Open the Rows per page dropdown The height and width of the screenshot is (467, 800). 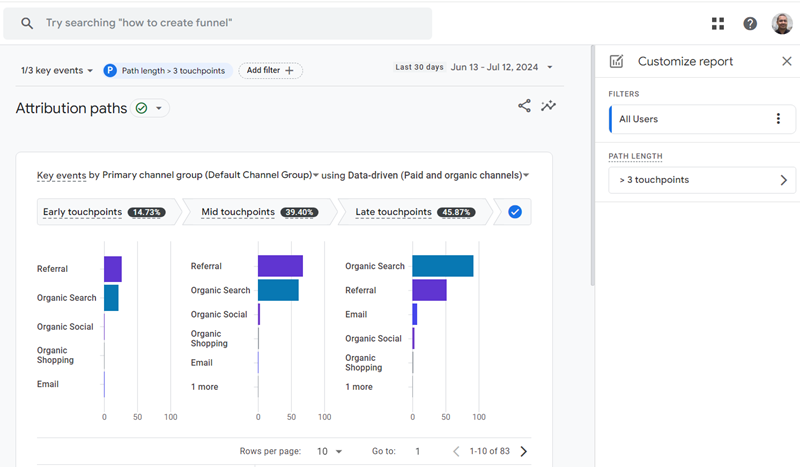330,451
